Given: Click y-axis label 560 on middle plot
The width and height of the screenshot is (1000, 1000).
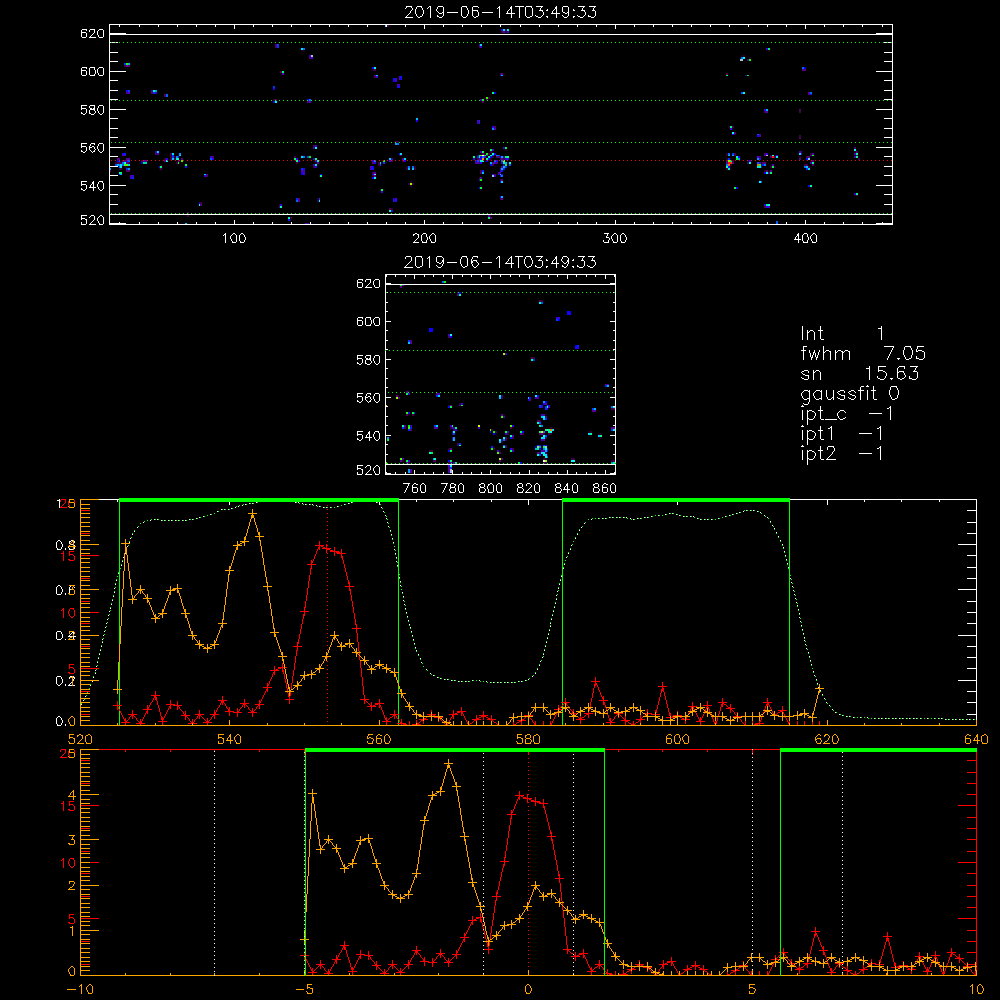Looking at the screenshot, I should (x=369, y=398).
